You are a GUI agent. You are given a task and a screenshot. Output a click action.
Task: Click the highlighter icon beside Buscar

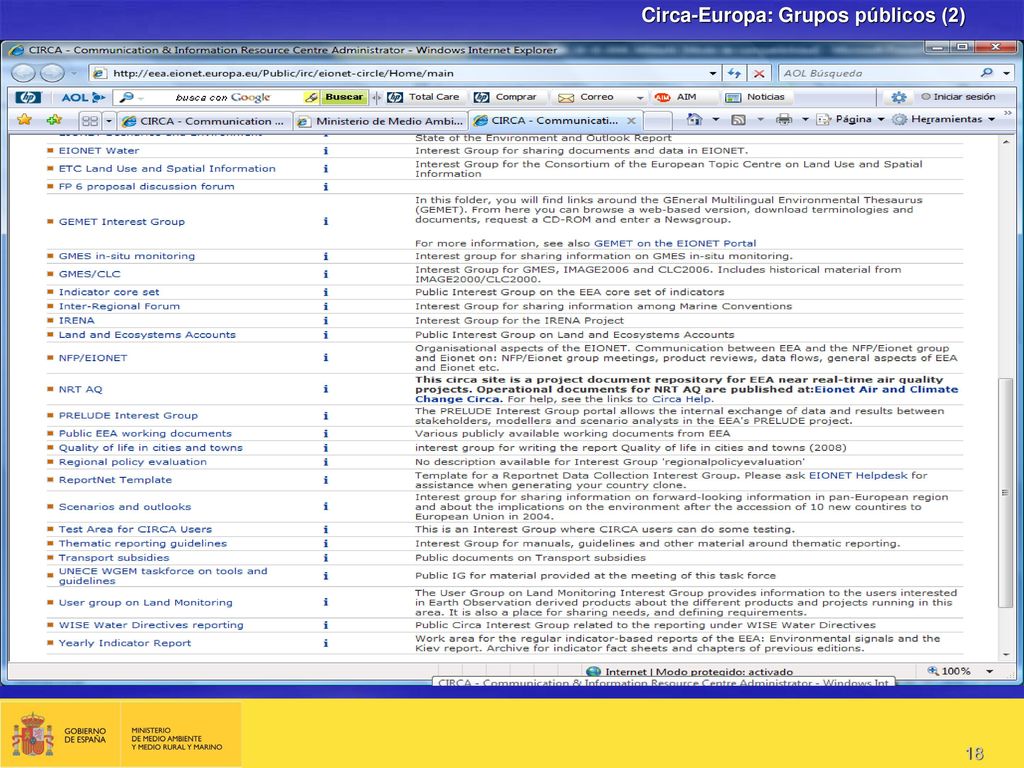point(312,97)
